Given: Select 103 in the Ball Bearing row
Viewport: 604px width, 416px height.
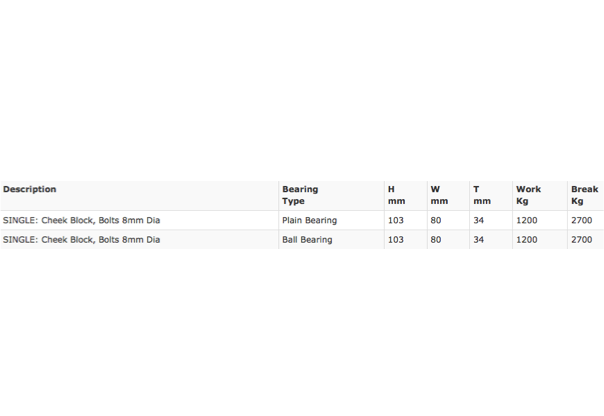Looking at the screenshot, I should click(x=396, y=240).
